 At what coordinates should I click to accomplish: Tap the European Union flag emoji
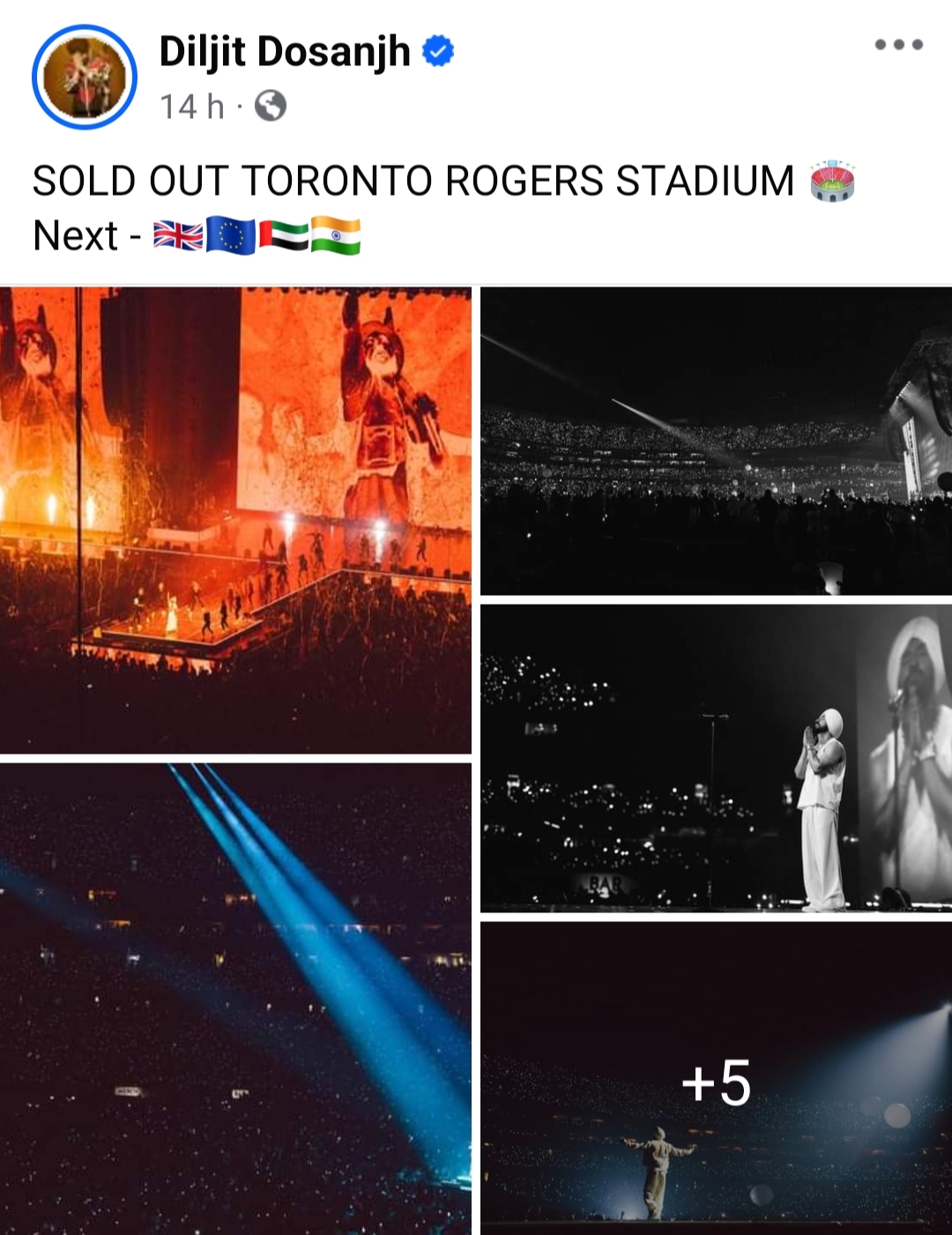[x=231, y=236]
